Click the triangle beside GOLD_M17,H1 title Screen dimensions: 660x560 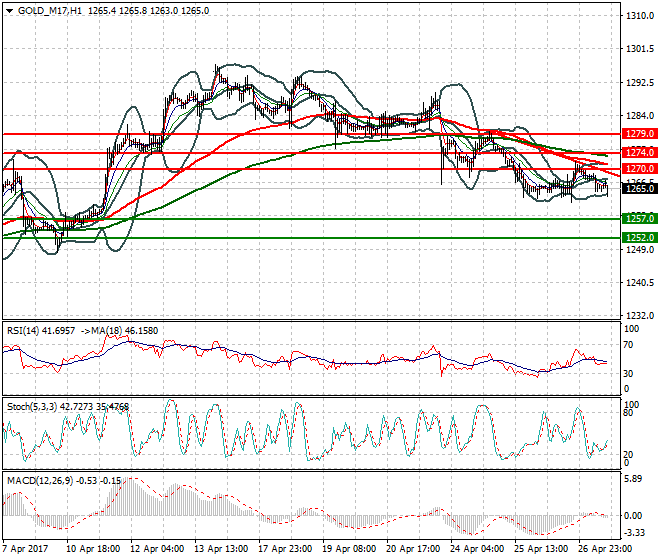(x=10, y=11)
